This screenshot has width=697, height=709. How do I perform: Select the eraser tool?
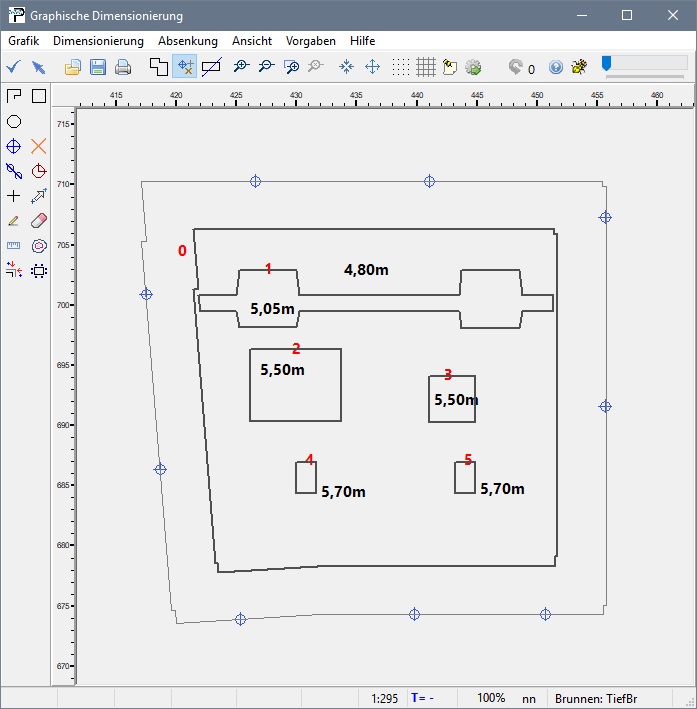[x=39, y=220]
